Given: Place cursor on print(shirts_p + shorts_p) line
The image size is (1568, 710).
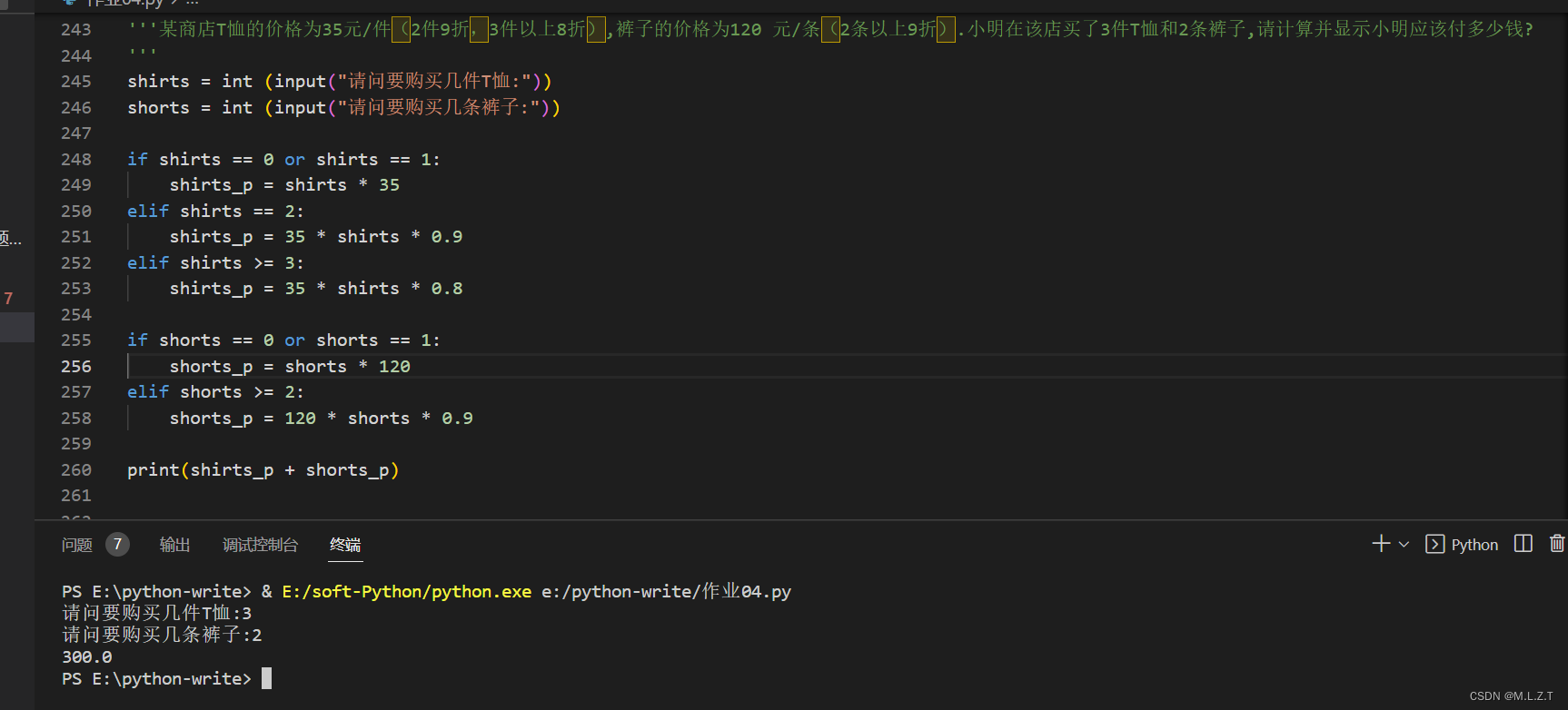Looking at the screenshot, I should click(x=263, y=469).
